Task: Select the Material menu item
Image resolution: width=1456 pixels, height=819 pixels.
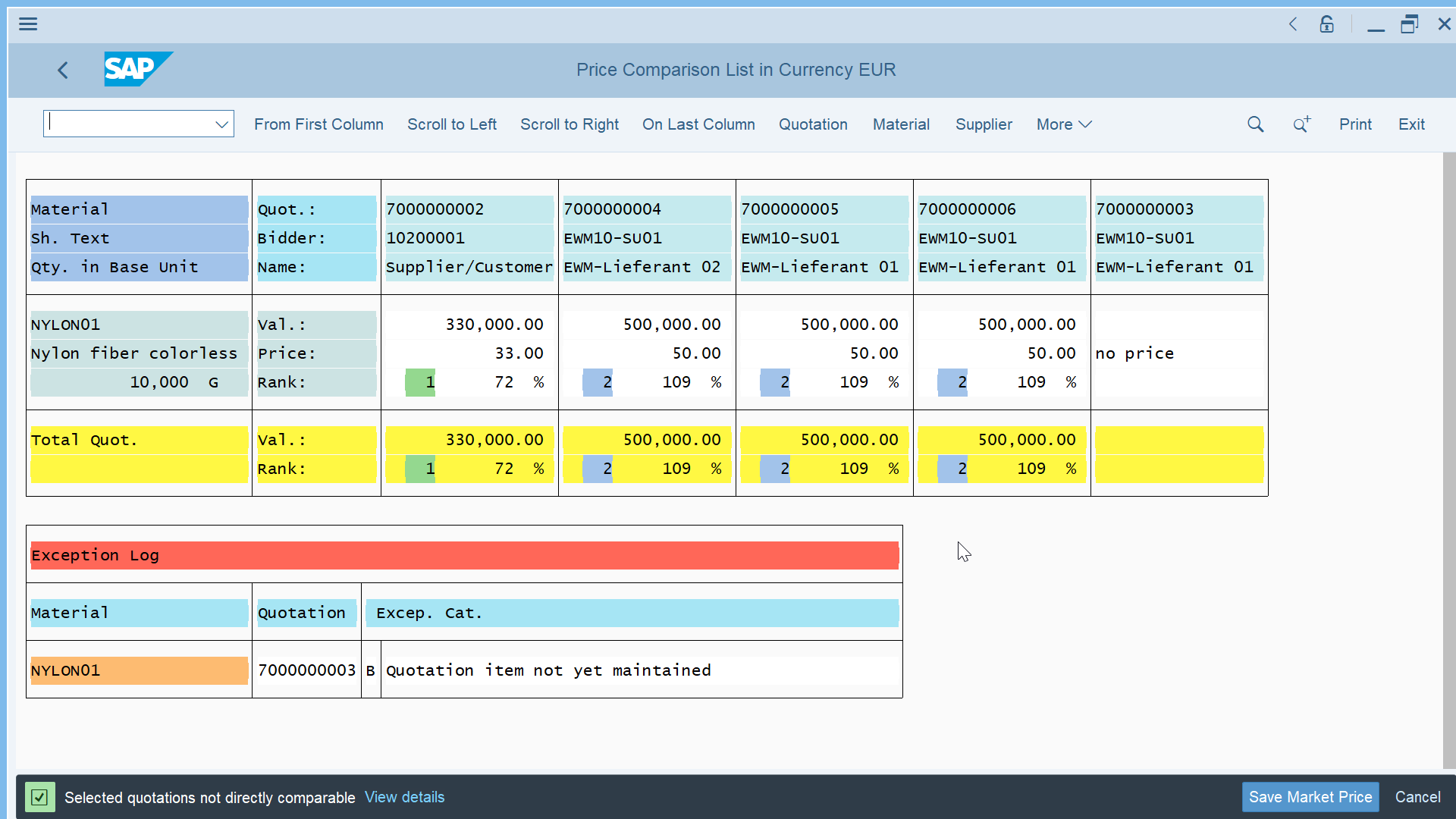Action: pos(901,124)
